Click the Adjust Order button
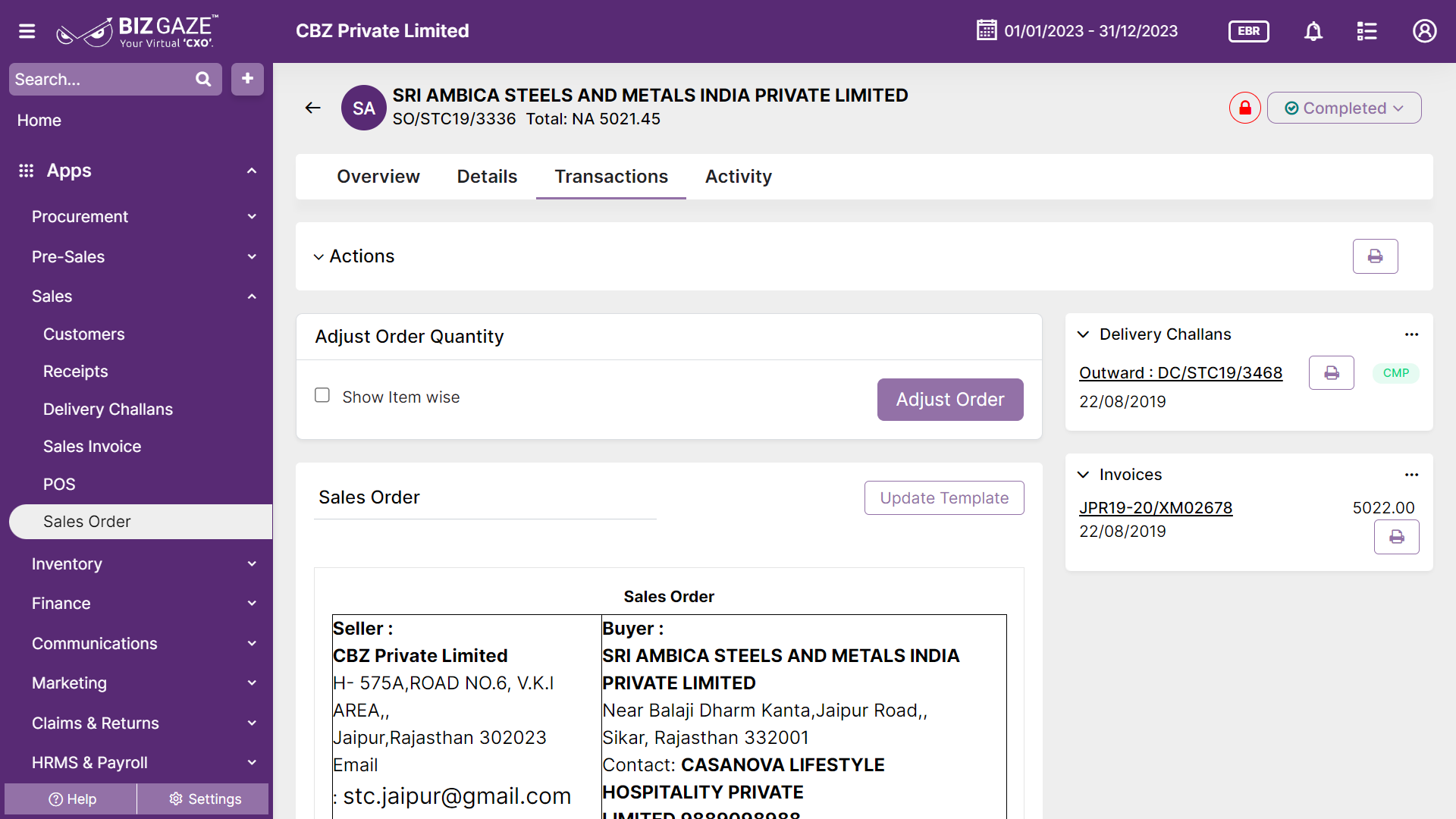This screenshot has height=819, width=1456. 950,400
